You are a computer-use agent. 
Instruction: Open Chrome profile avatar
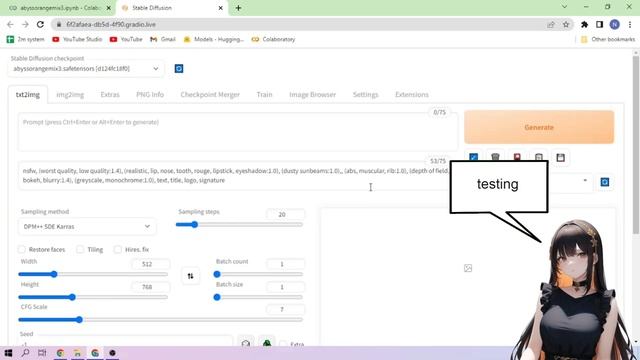(614, 24)
